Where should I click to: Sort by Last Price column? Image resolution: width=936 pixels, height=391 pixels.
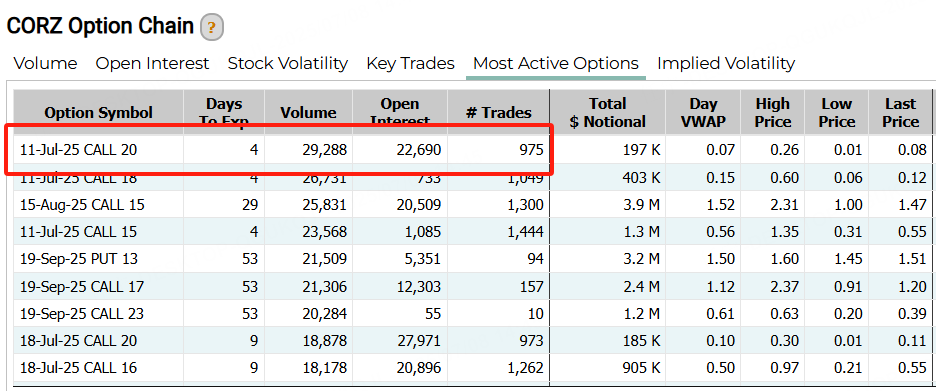click(900, 112)
